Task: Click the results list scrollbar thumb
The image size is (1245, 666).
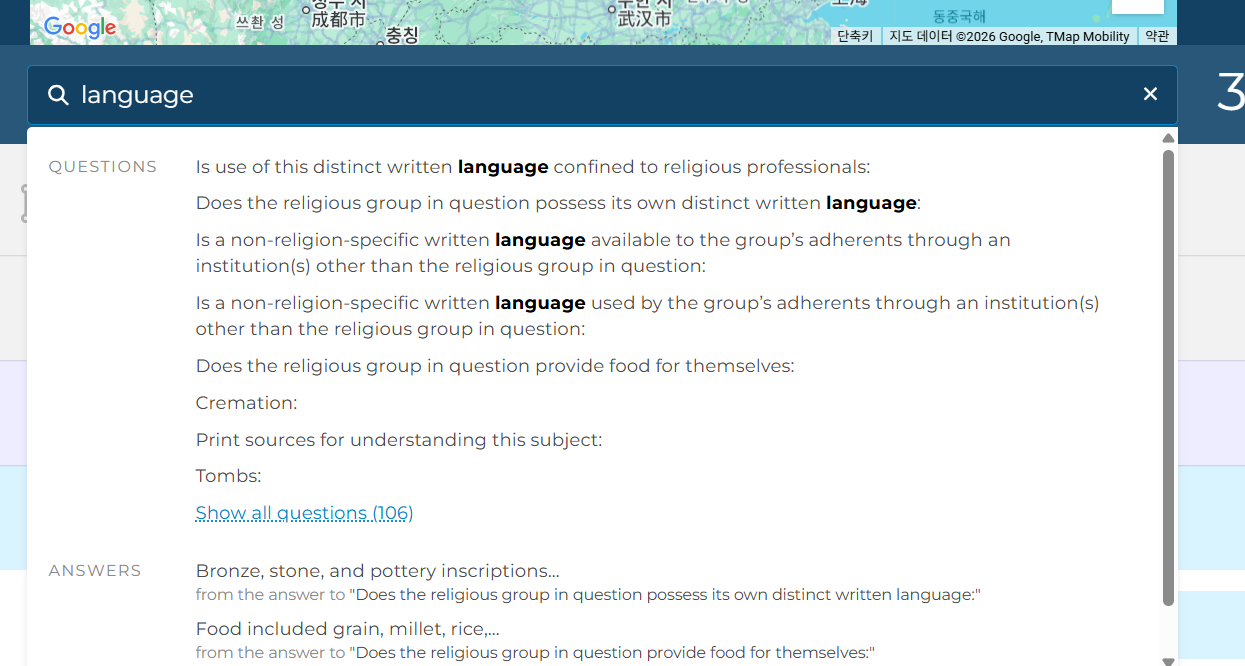Action: (1167, 375)
